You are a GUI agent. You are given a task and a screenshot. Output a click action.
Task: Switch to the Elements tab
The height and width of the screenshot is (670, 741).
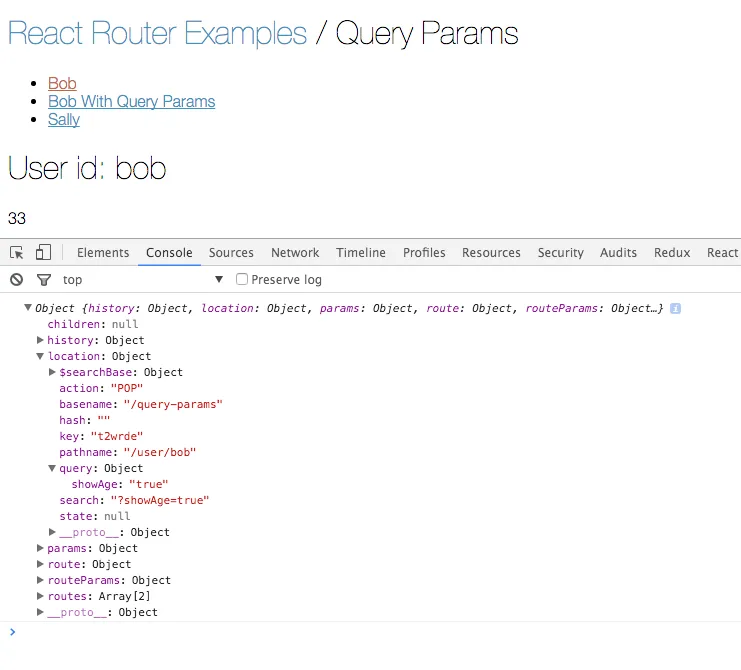[103, 253]
